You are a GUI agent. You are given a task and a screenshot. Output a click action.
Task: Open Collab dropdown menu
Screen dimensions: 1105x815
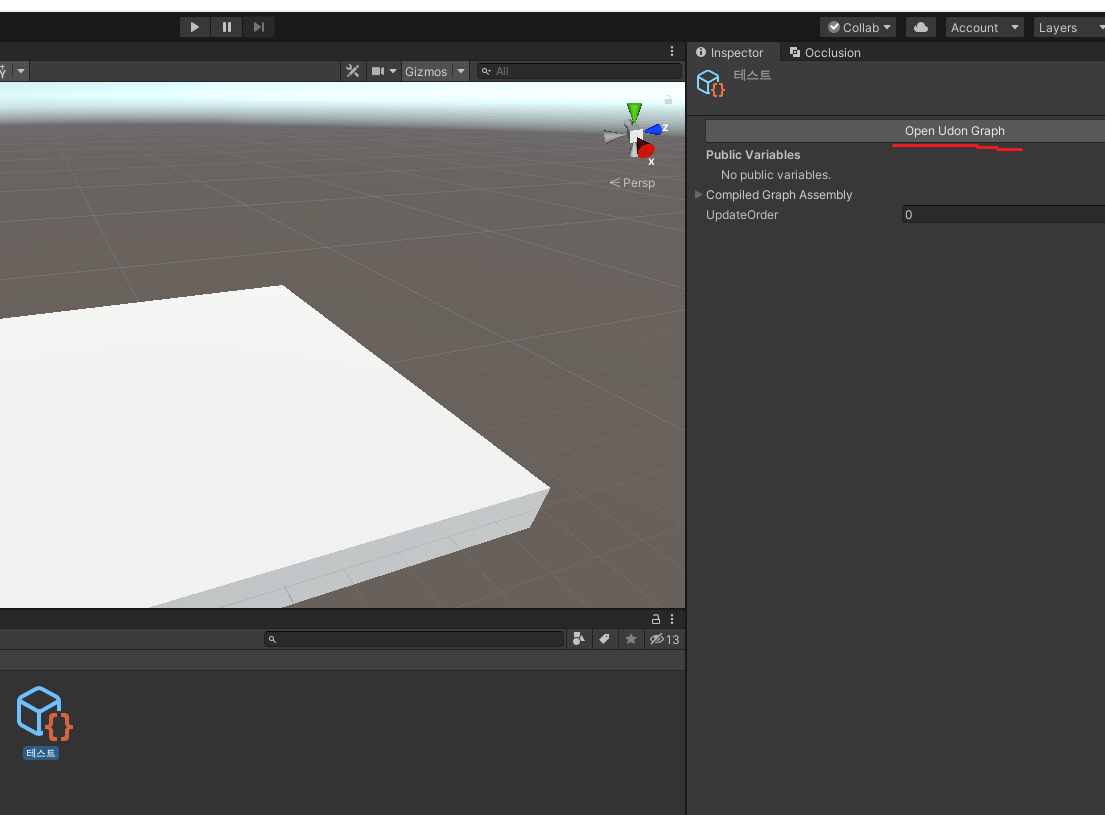[858, 27]
